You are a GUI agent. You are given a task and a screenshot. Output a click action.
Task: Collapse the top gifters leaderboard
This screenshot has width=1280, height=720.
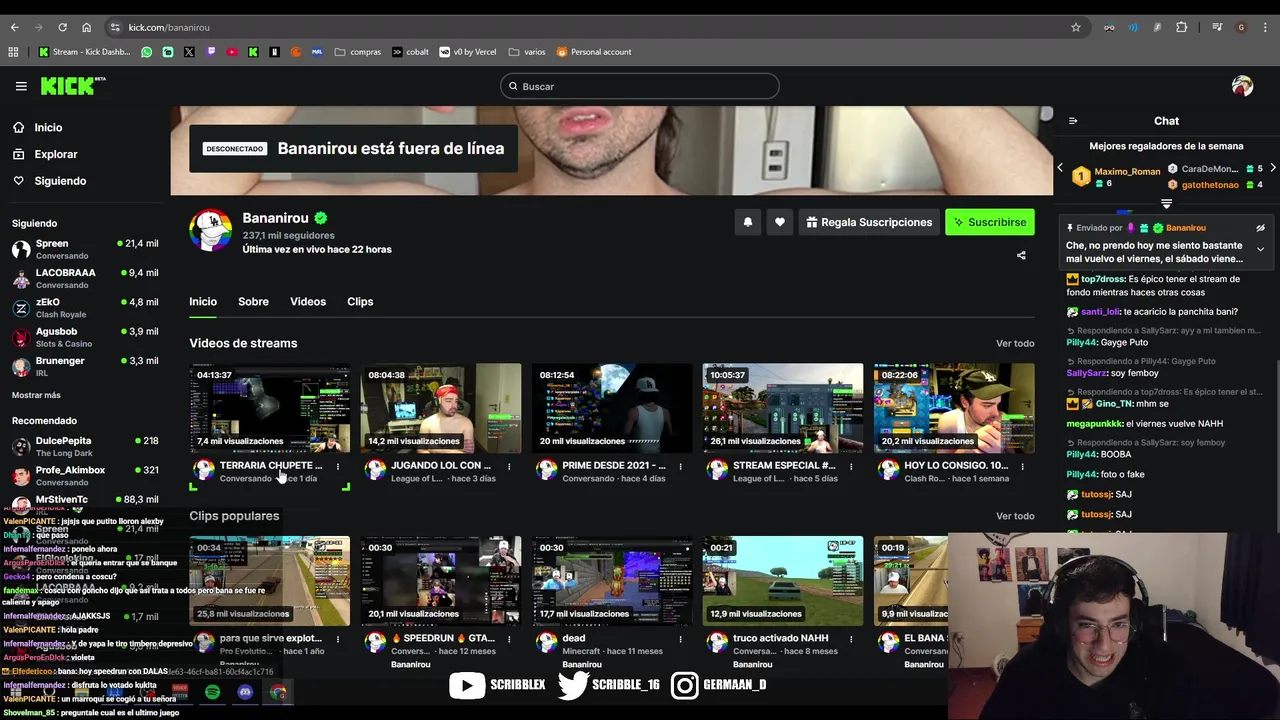point(1166,204)
